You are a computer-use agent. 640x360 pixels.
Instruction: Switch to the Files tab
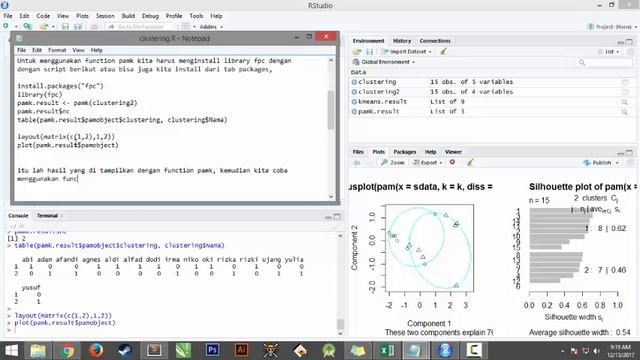[x=358, y=152]
